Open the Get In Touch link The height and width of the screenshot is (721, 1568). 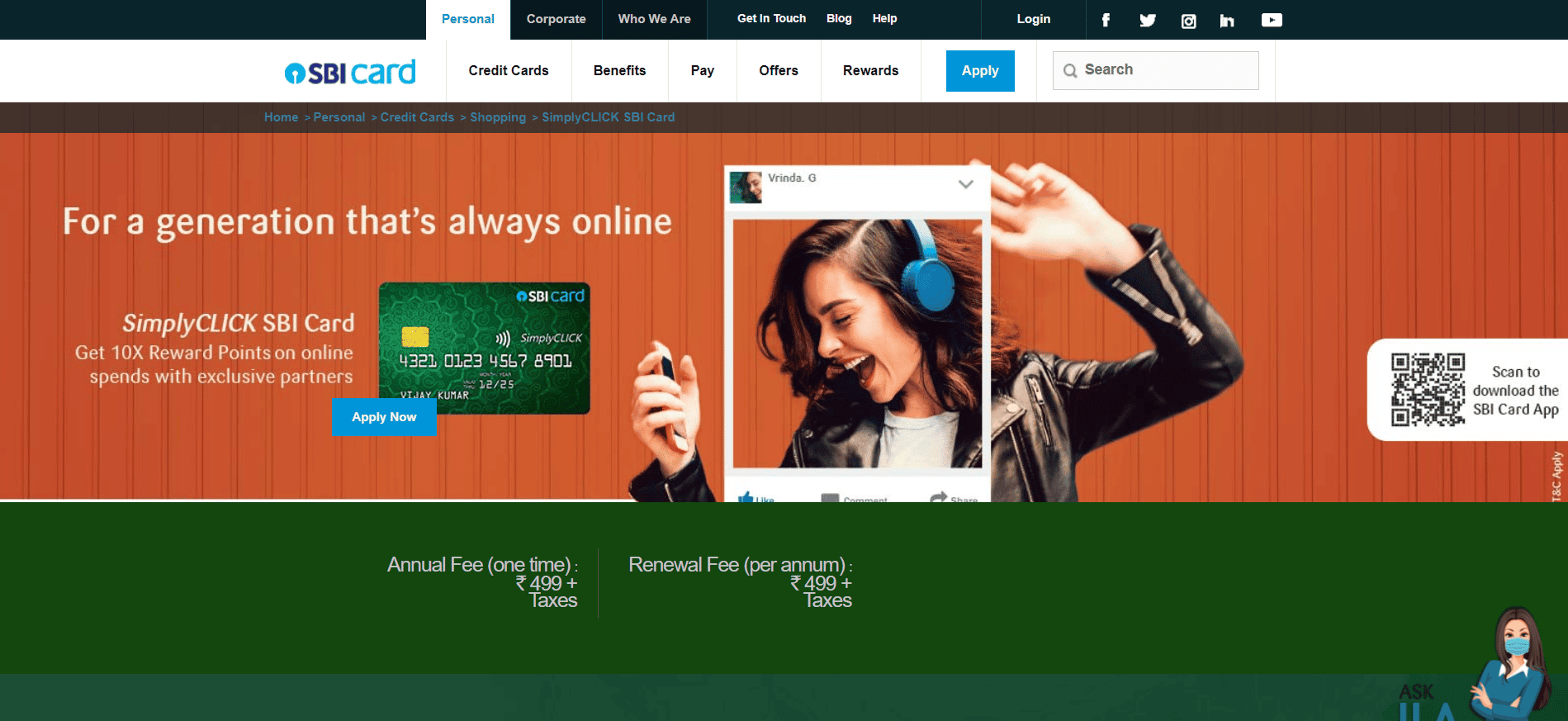tap(771, 18)
